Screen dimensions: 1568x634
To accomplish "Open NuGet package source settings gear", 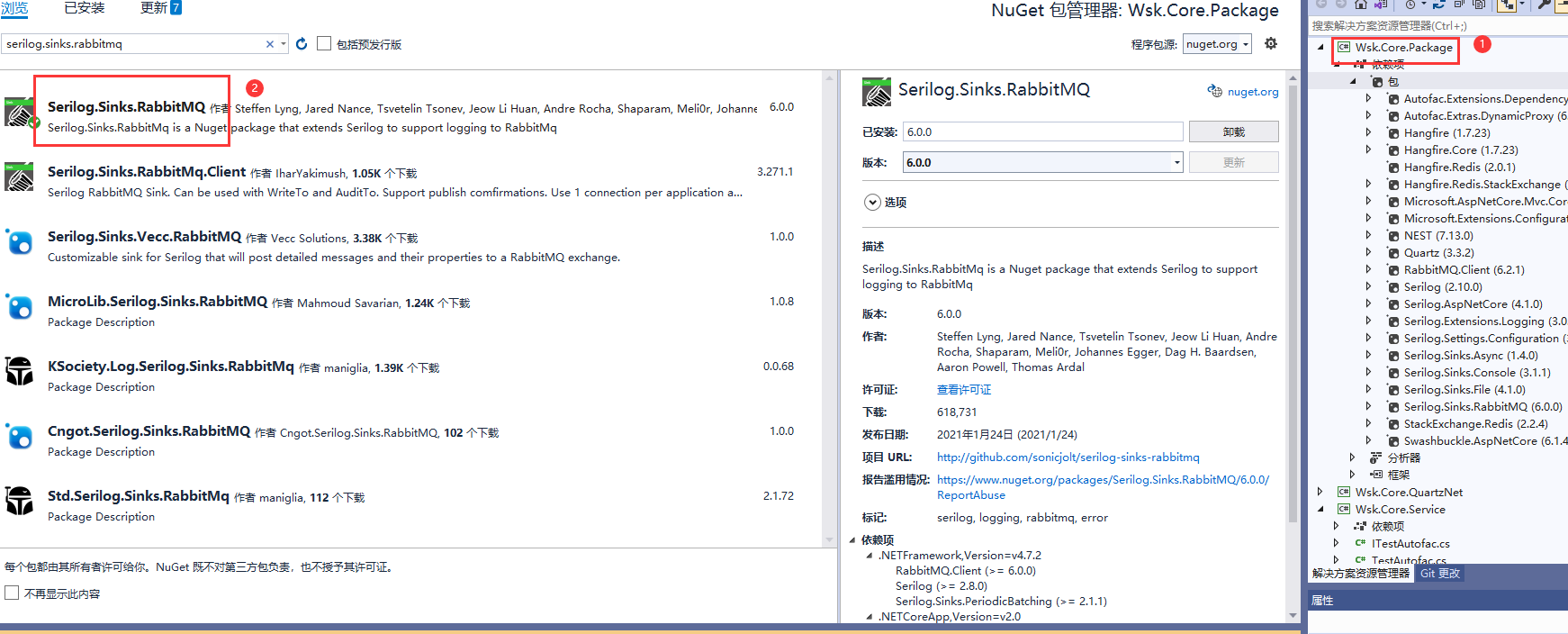I will point(1271,43).
